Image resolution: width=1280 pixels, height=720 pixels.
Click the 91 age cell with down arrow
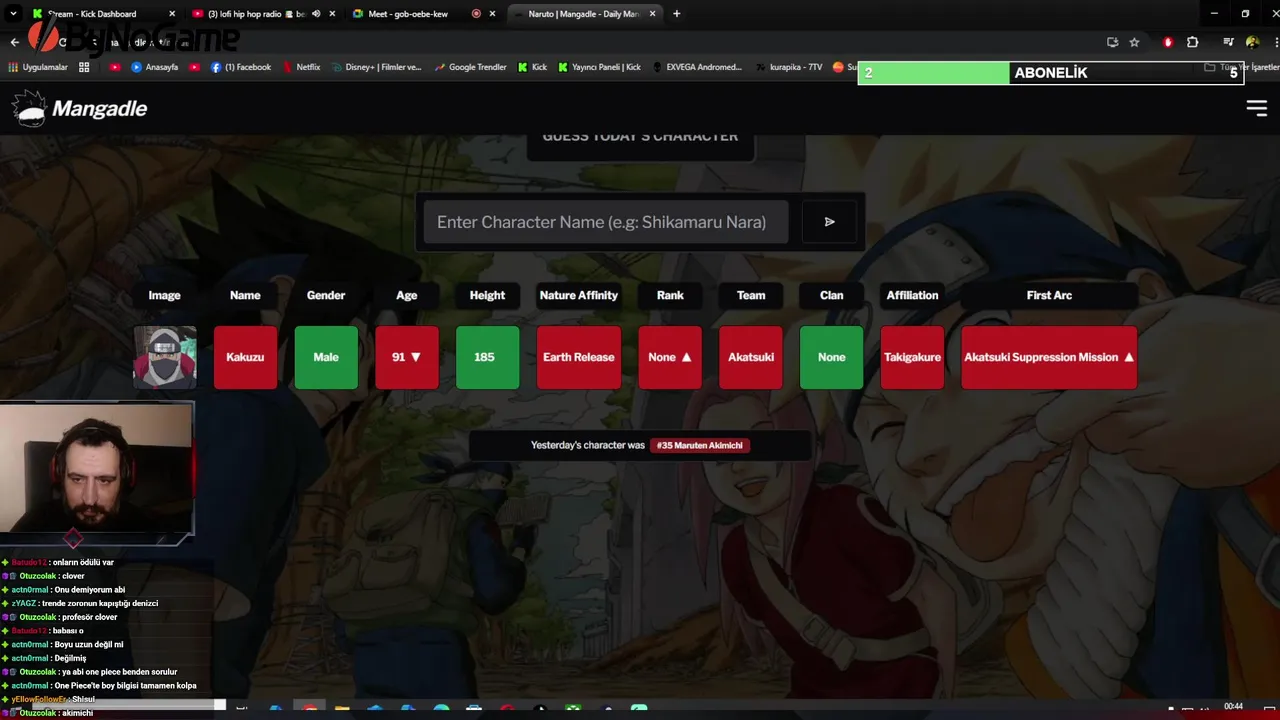tap(407, 357)
